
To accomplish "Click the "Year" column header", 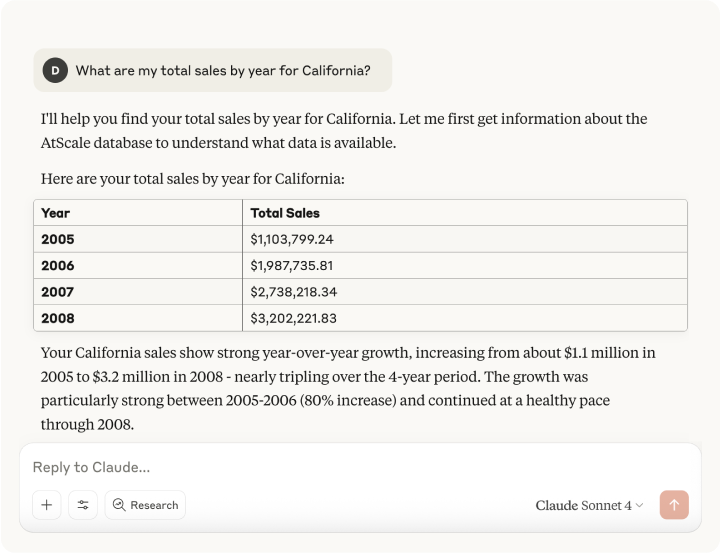I will pos(56,213).
